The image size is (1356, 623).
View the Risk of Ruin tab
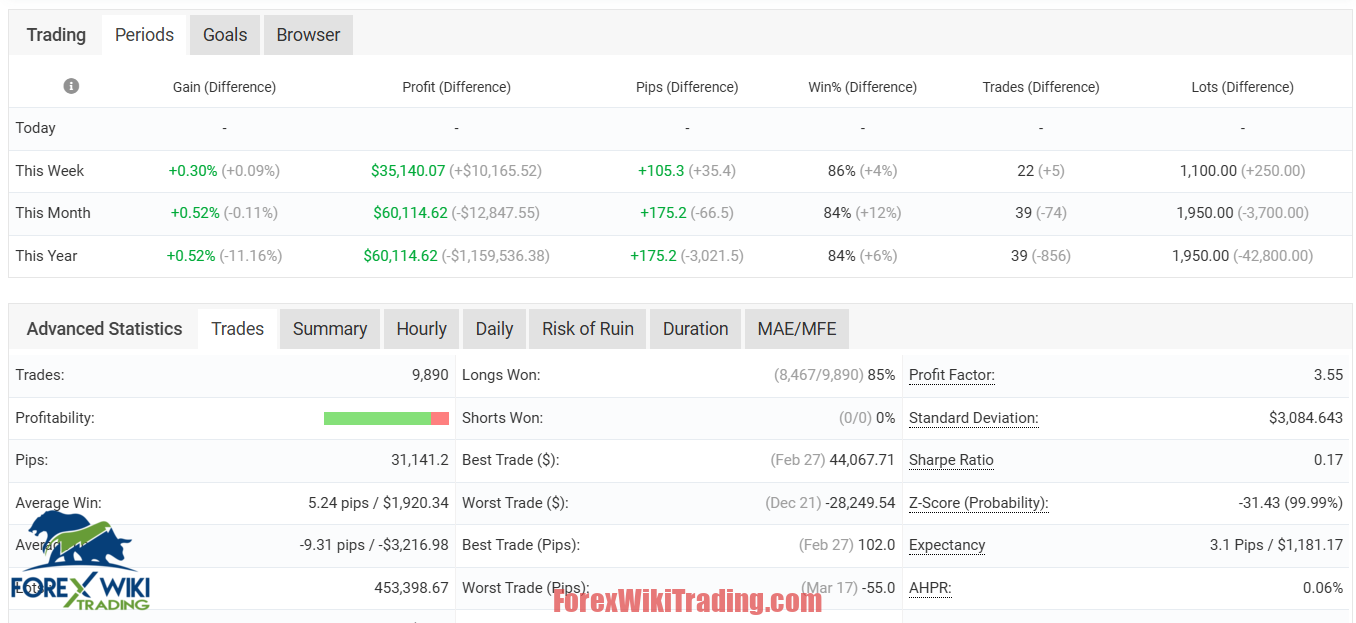pos(588,329)
